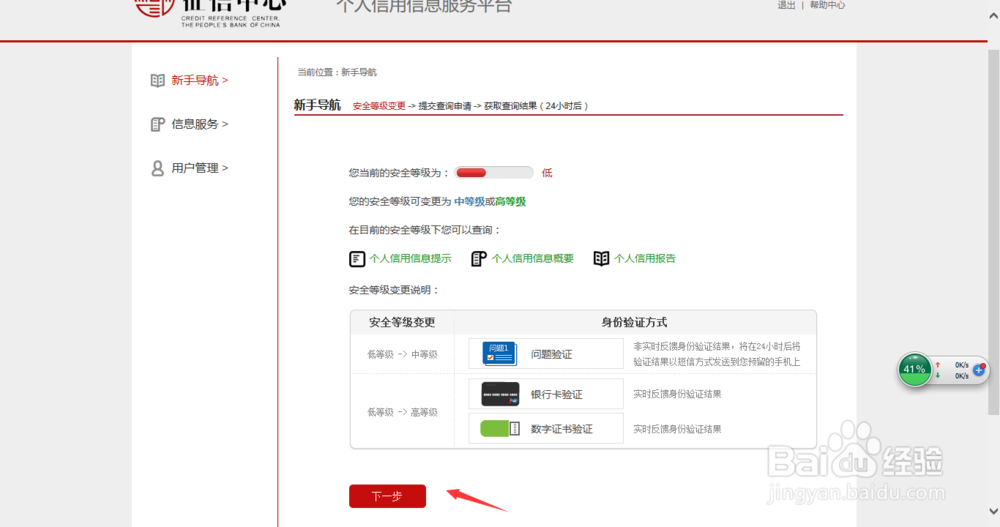
Task: Open the 个人信用信息提示 link
Action: coord(410,258)
